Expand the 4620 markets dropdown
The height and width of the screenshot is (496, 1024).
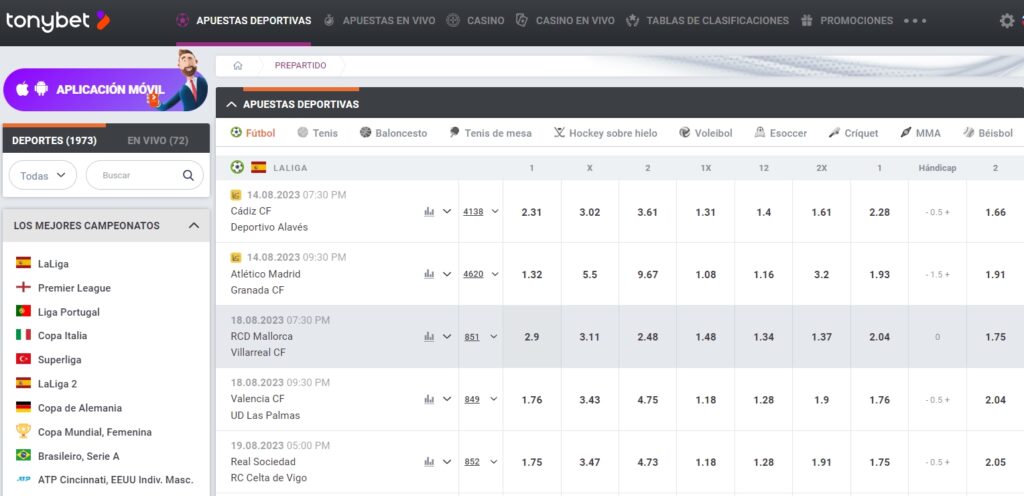pos(494,274)
